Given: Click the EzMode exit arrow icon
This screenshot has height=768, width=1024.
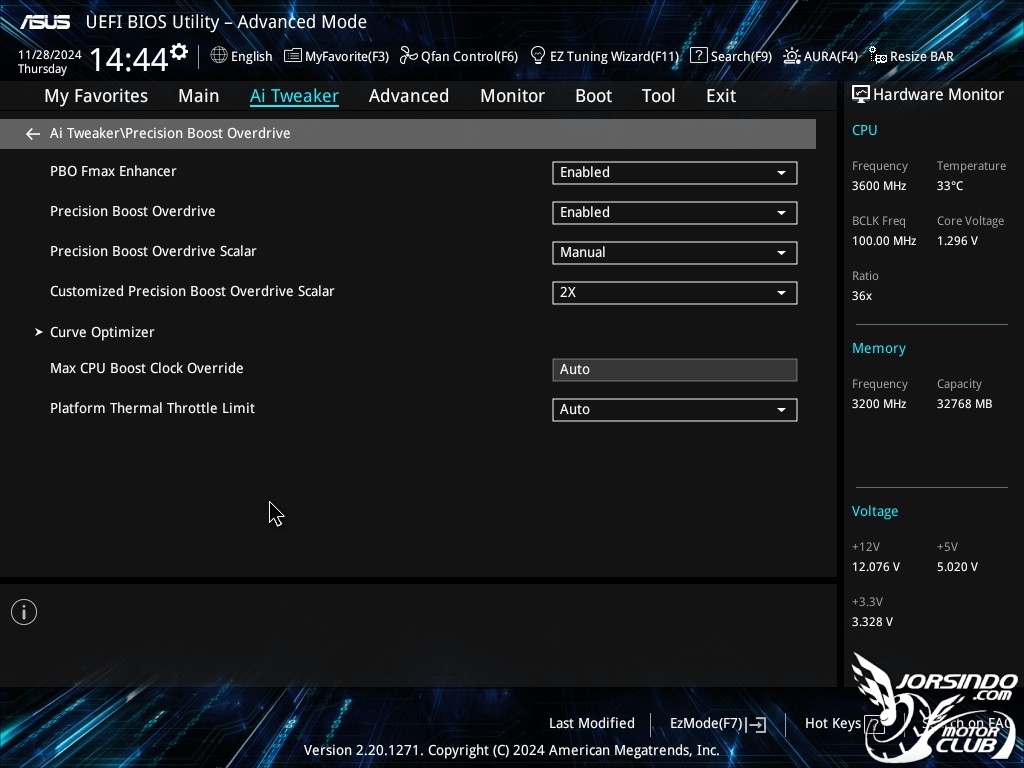Looking at the screenshot, I should tap(756, 724).
